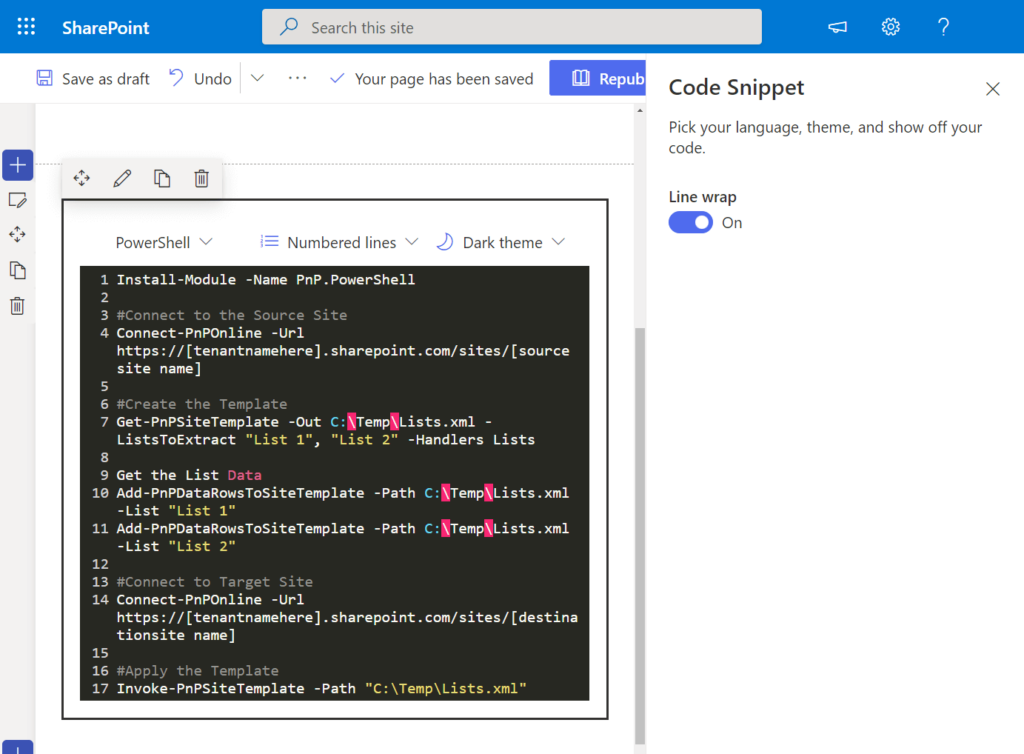The image size is (1024, 754).
Task: Close the Code Snippet pane
Action: (992, 89)
